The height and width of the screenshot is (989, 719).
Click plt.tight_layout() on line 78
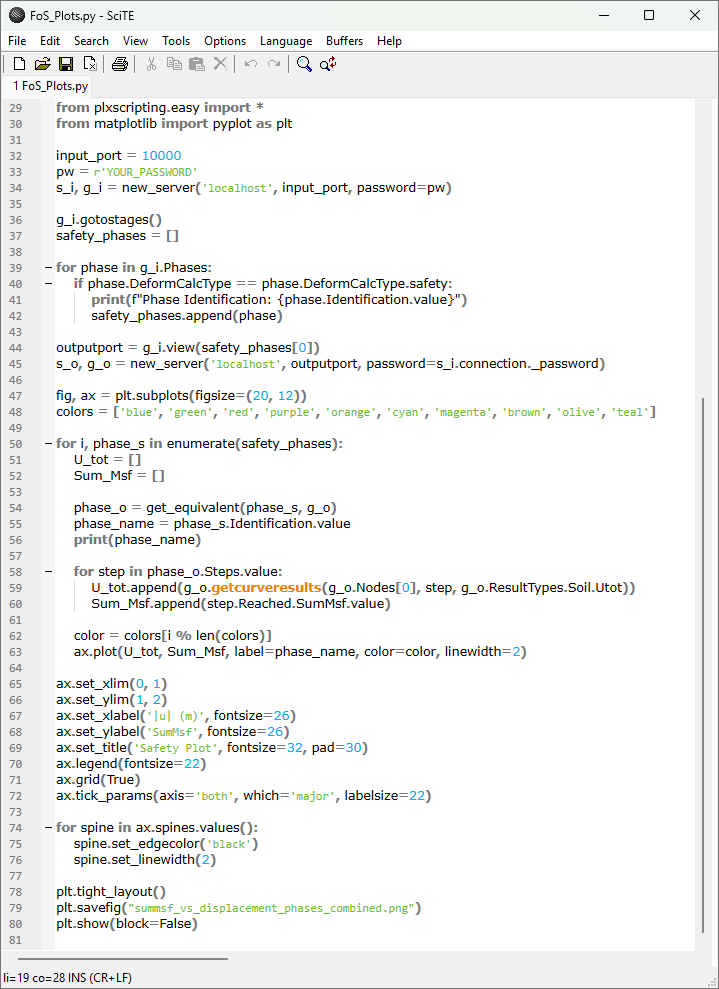coord(111,892)
